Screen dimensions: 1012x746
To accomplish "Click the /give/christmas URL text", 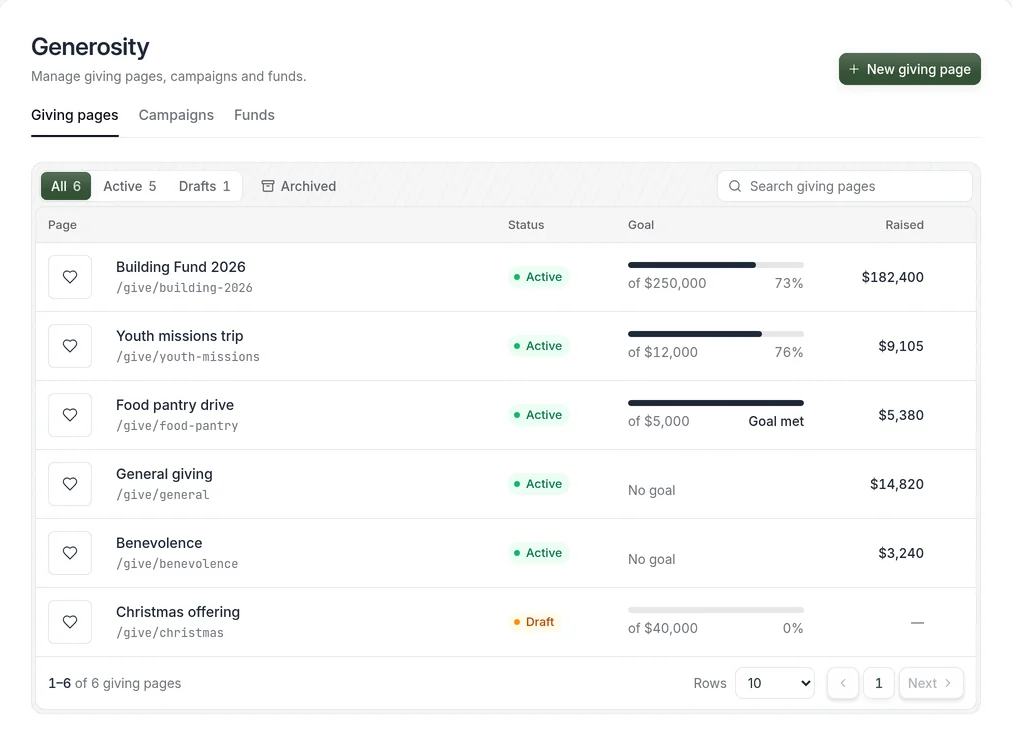I will point(170,633).
